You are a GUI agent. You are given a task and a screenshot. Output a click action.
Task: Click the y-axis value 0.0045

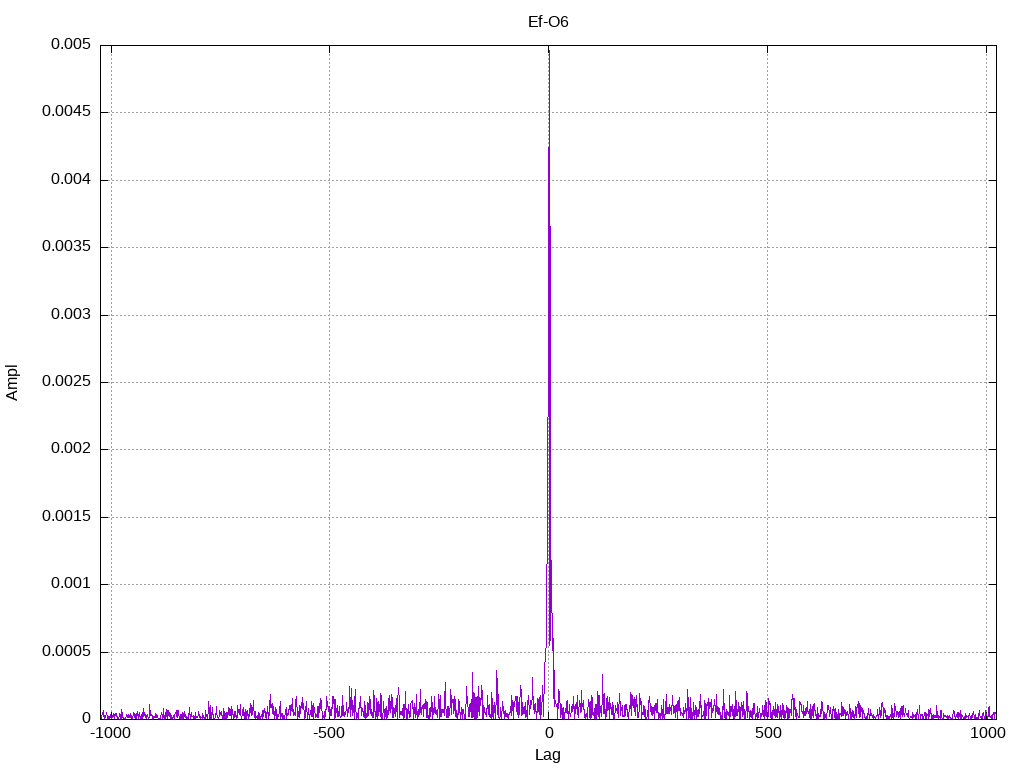[x=66, y=112]
